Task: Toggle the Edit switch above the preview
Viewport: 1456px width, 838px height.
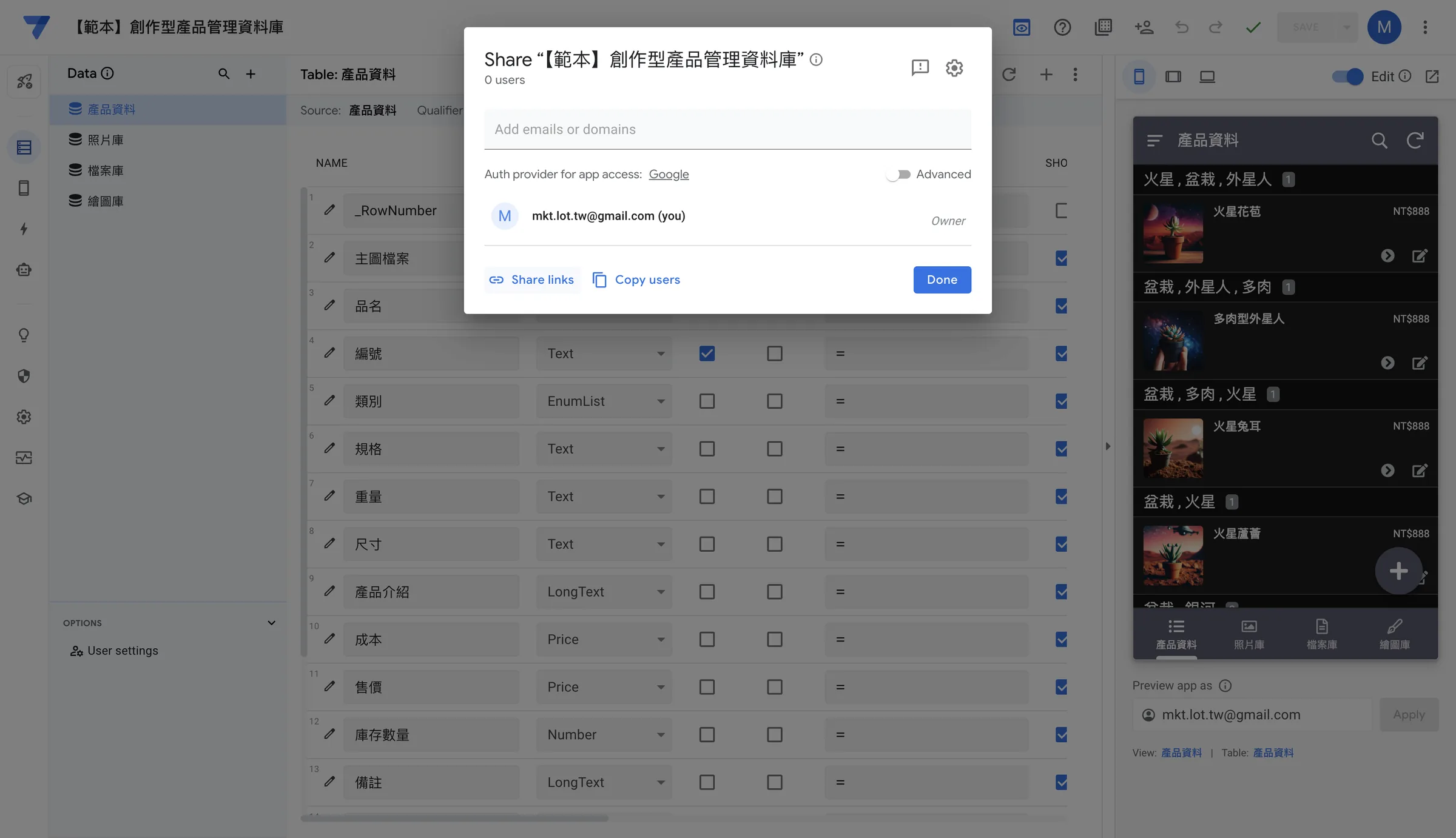Action: click(1347, 76)
